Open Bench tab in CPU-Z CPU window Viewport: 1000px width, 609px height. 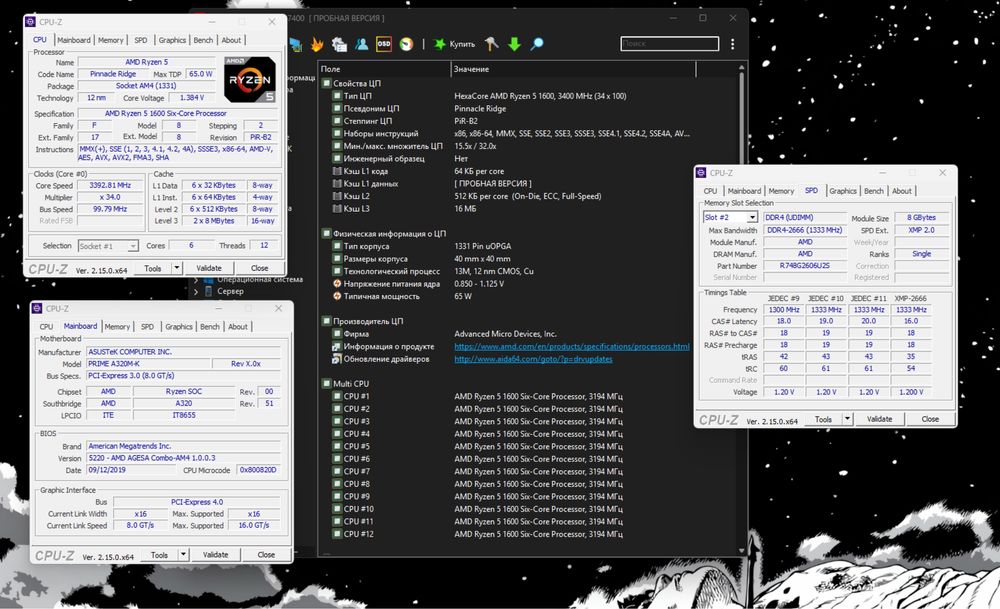[203, 40]
